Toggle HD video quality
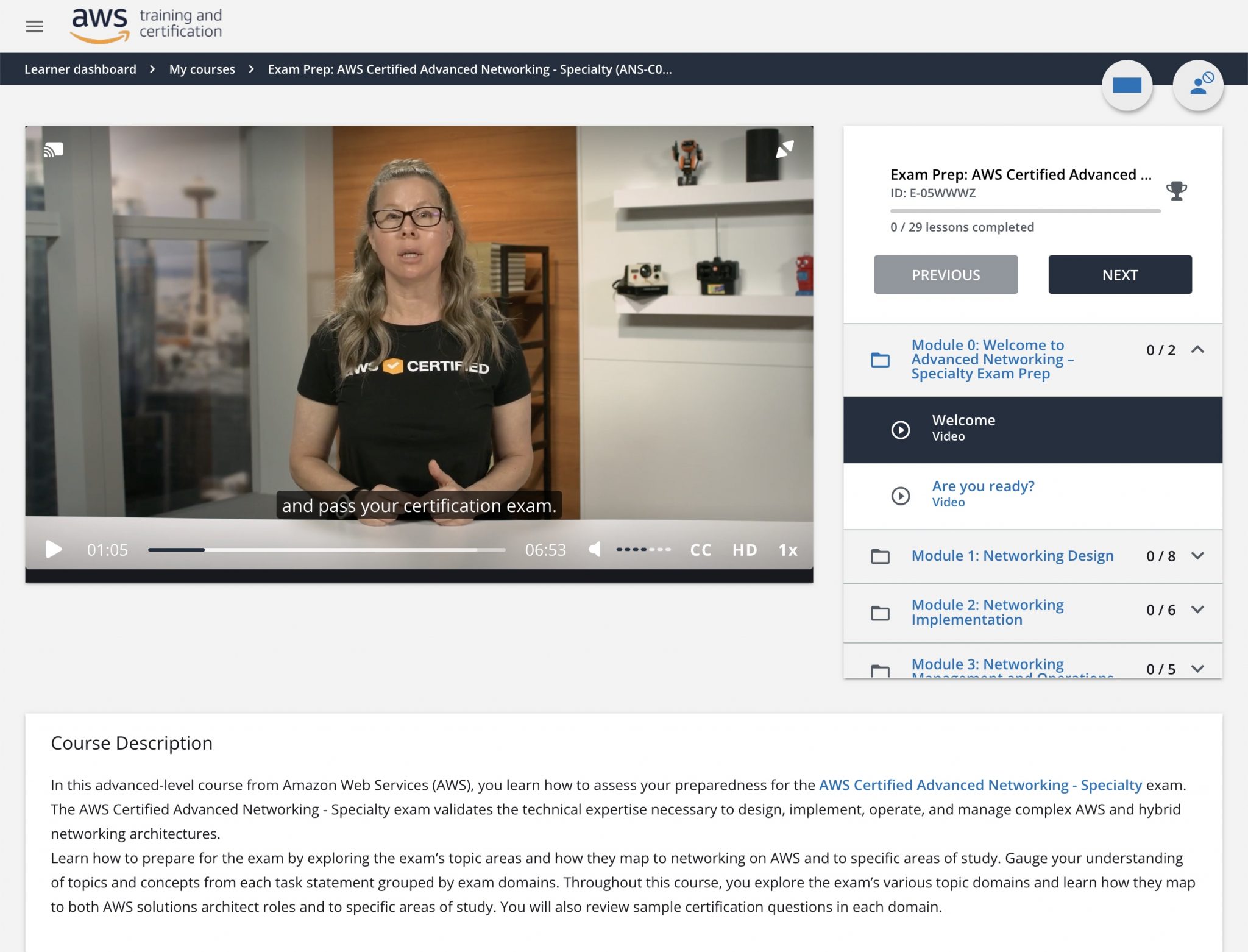1248x952 pixels. [745, 550]
